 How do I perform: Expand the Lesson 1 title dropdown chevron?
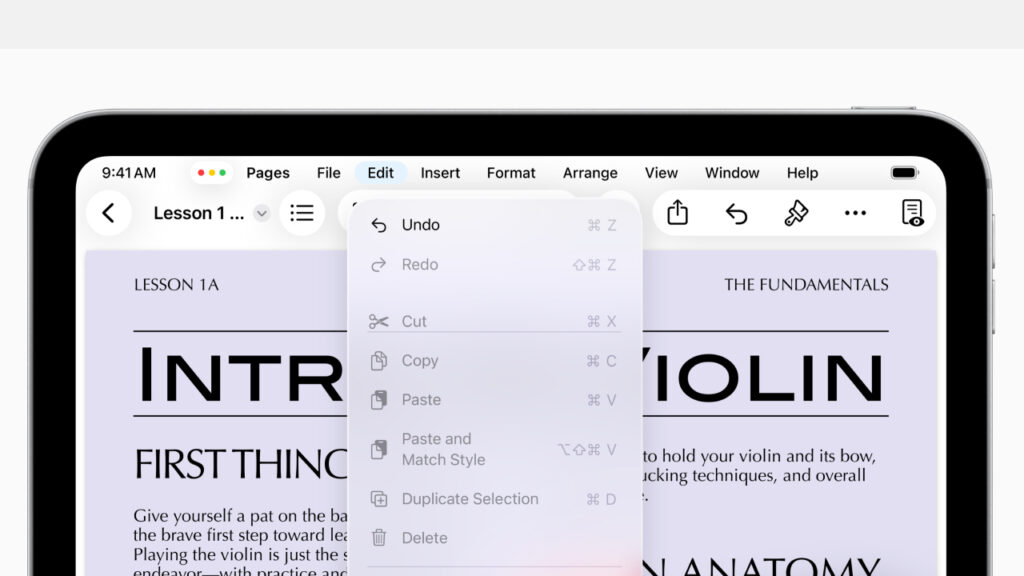(261, 213)
